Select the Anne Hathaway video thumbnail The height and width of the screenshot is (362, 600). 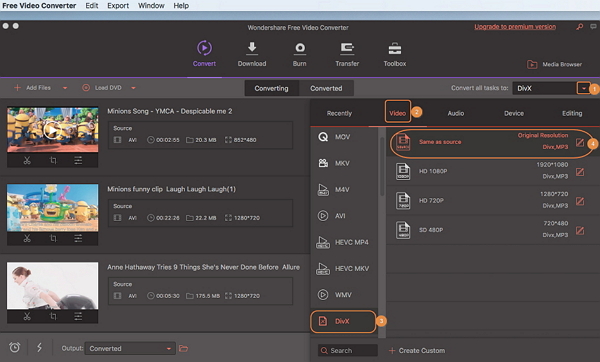(x=52, y=285)
